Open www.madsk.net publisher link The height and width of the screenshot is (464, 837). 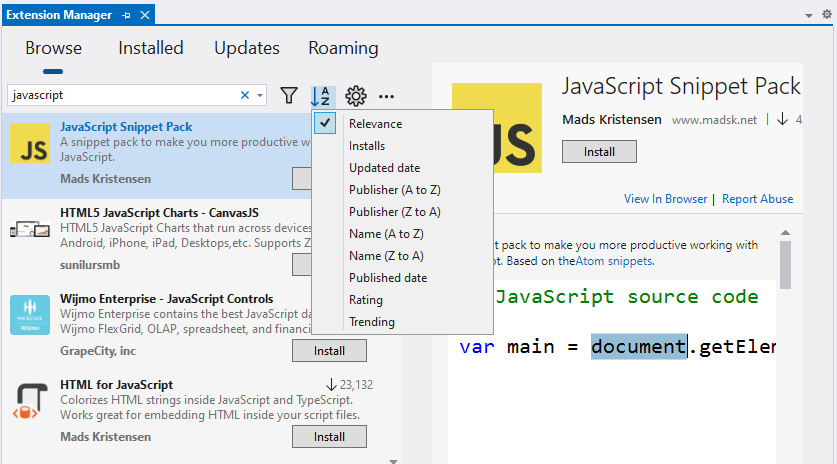pos(714,120)
